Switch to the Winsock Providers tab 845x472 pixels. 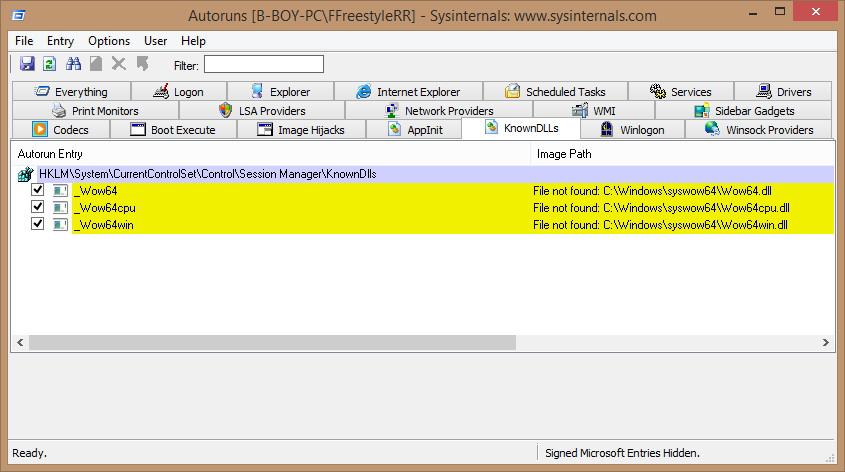(759, 130)
